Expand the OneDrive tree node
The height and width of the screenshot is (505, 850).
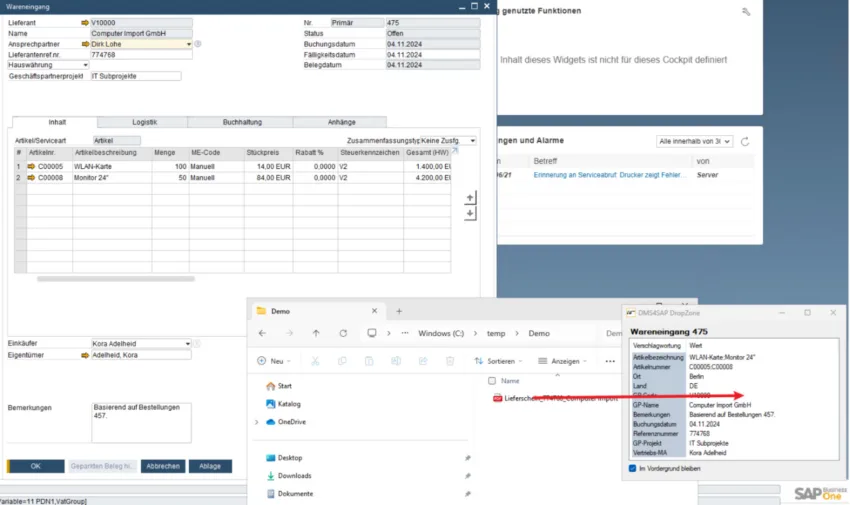tap(256, 422)
